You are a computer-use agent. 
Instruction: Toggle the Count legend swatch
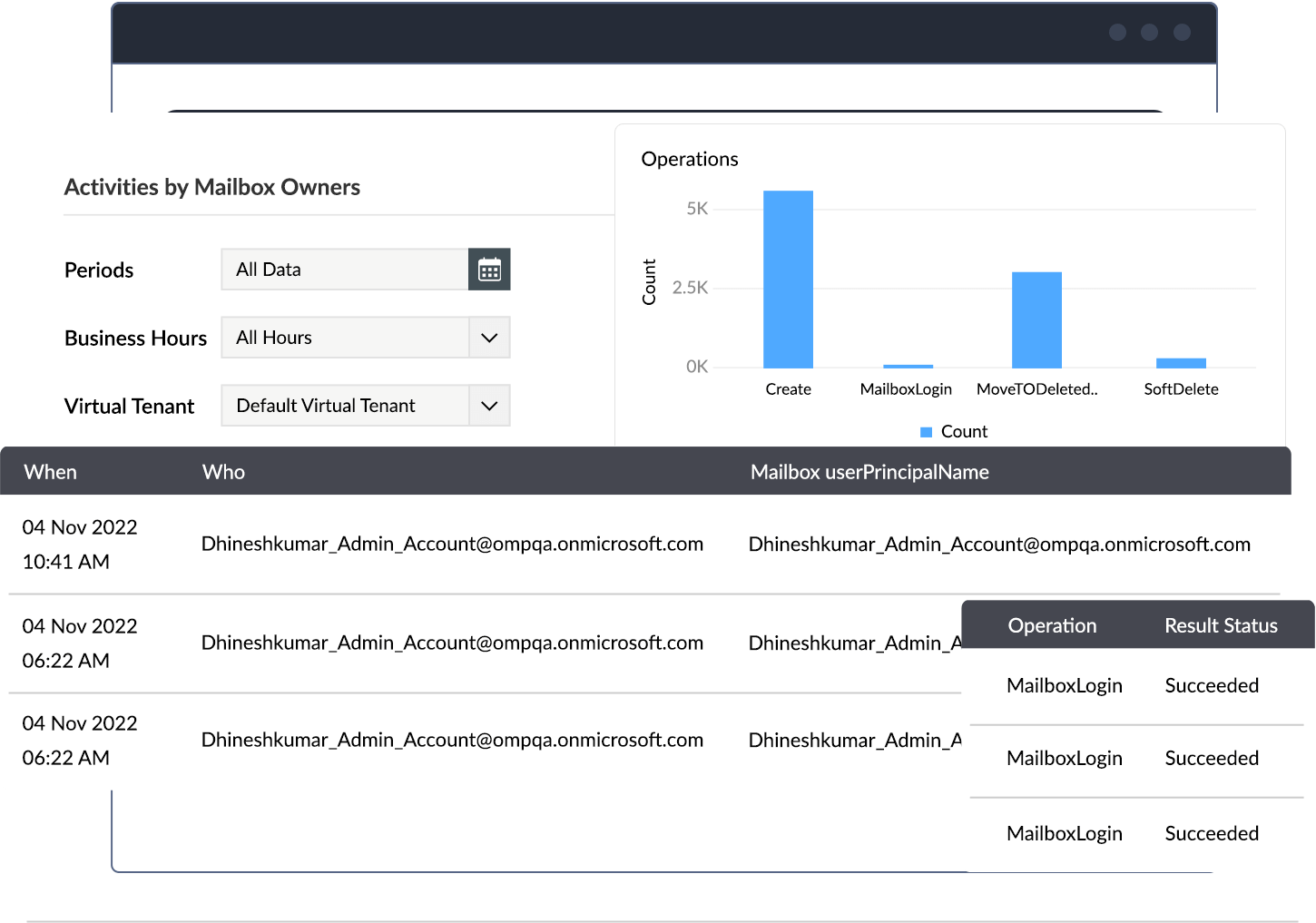tap(927, 432)
